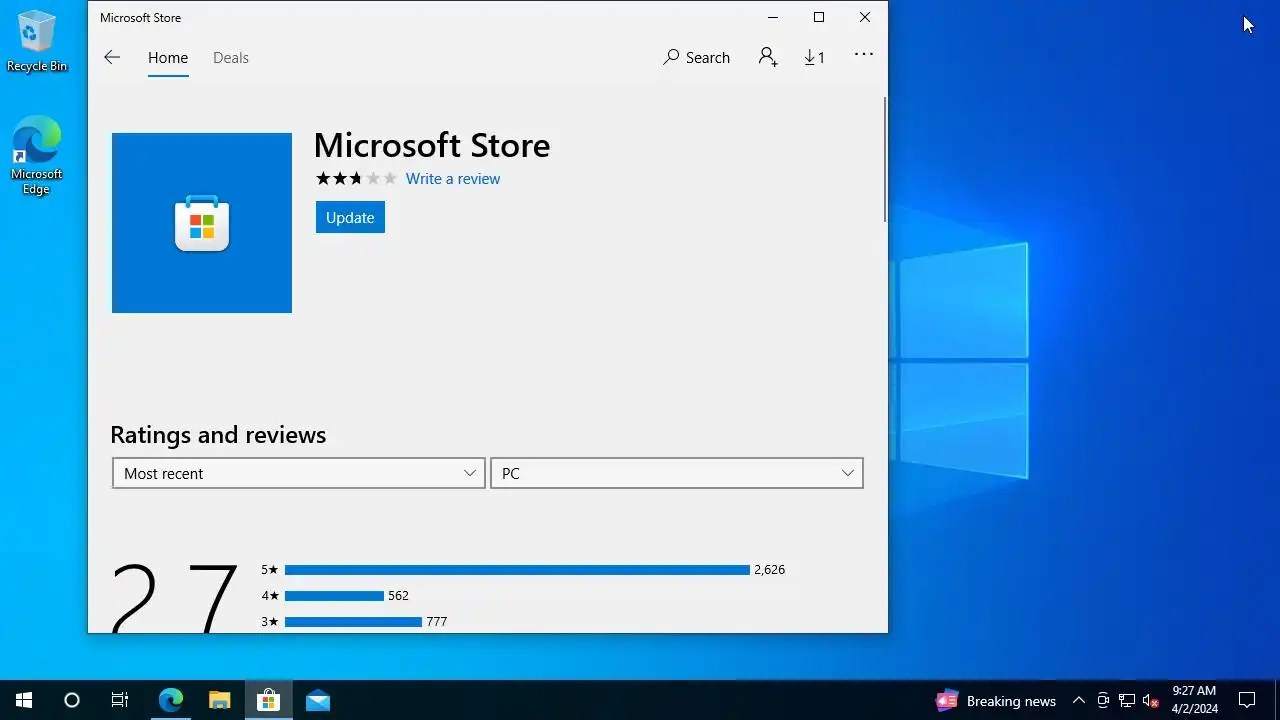Click the 562 four-star count
1280x720 pixels.
pyautogui.click(x=399, y=596)
